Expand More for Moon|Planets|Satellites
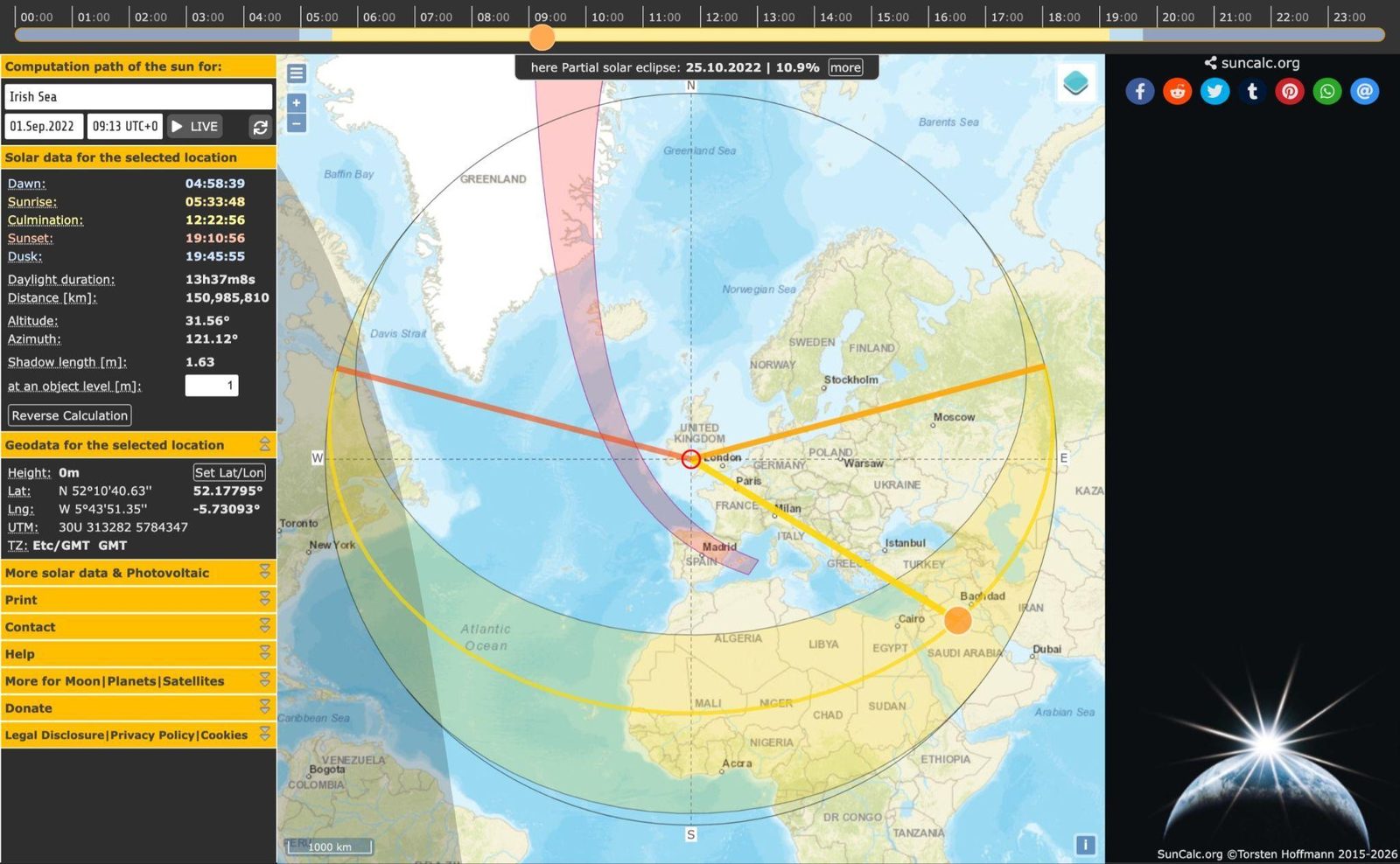The width and height of the screenshot is (1400, 864). 264,680
